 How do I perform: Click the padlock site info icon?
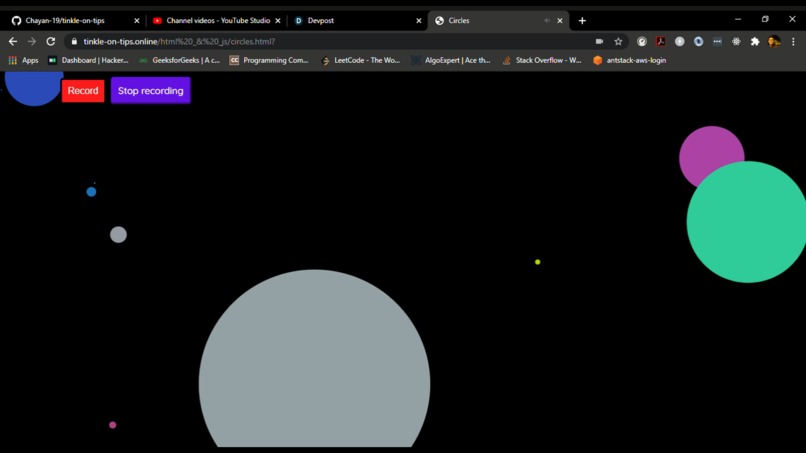point(74,42)
